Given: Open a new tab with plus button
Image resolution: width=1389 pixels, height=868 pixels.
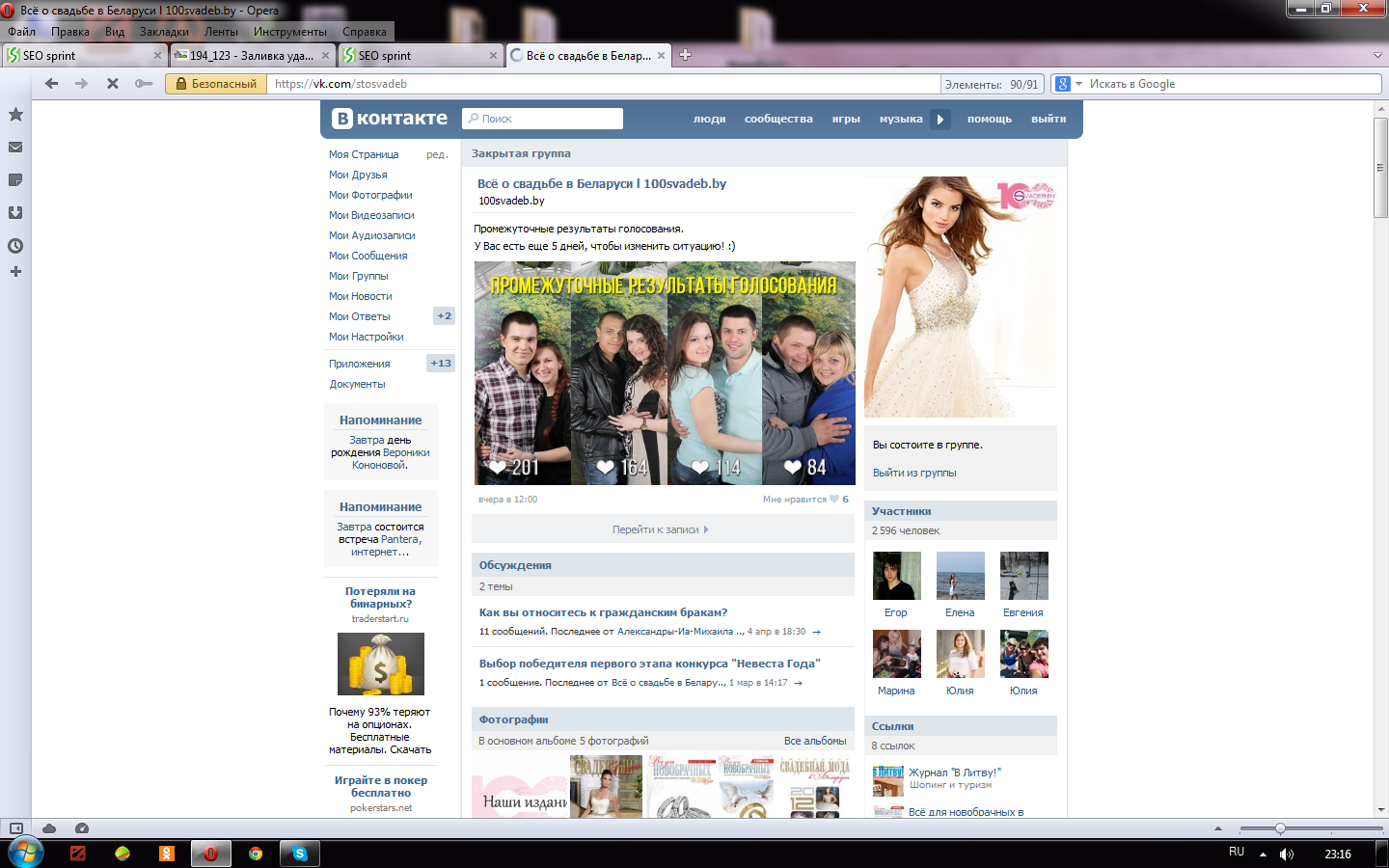Looking at the screenshot, I should click(x=685, y=55).
